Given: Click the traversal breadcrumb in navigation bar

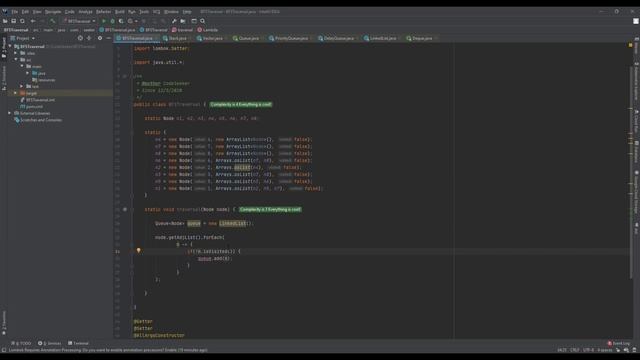Looking at the screenshot, I should click(182, 30).
